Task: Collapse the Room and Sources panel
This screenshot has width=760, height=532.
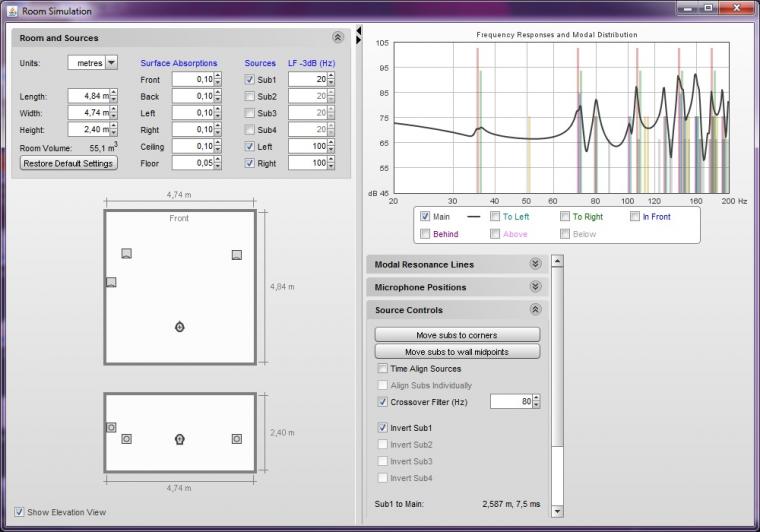Action: pyautogui.click(x=338, y=37)
